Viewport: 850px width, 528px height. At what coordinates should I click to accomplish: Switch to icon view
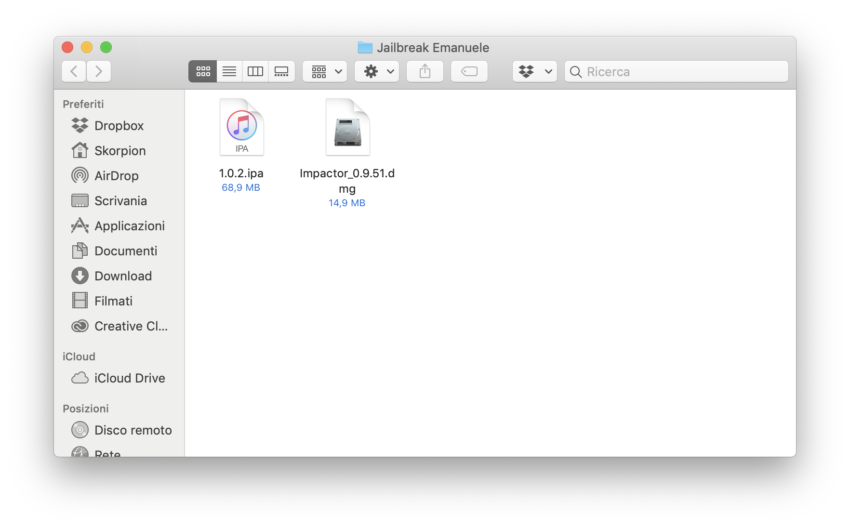pyautogui.click(x=203, y=72)
